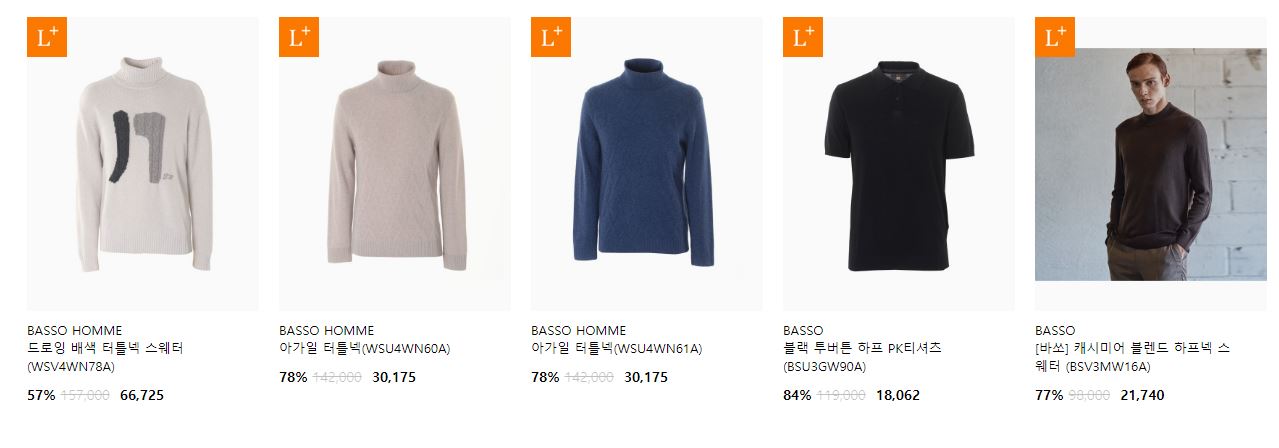Viewport: 1279px width, 448px height.
Task: Click the 18,062 sale price
Action: tap(898, 395)
